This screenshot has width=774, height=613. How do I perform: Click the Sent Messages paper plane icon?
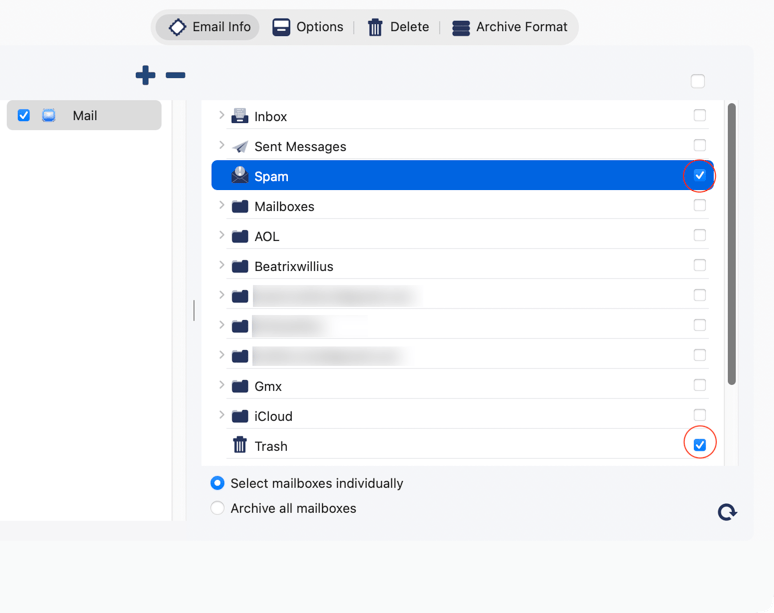(x=240, y=146)
